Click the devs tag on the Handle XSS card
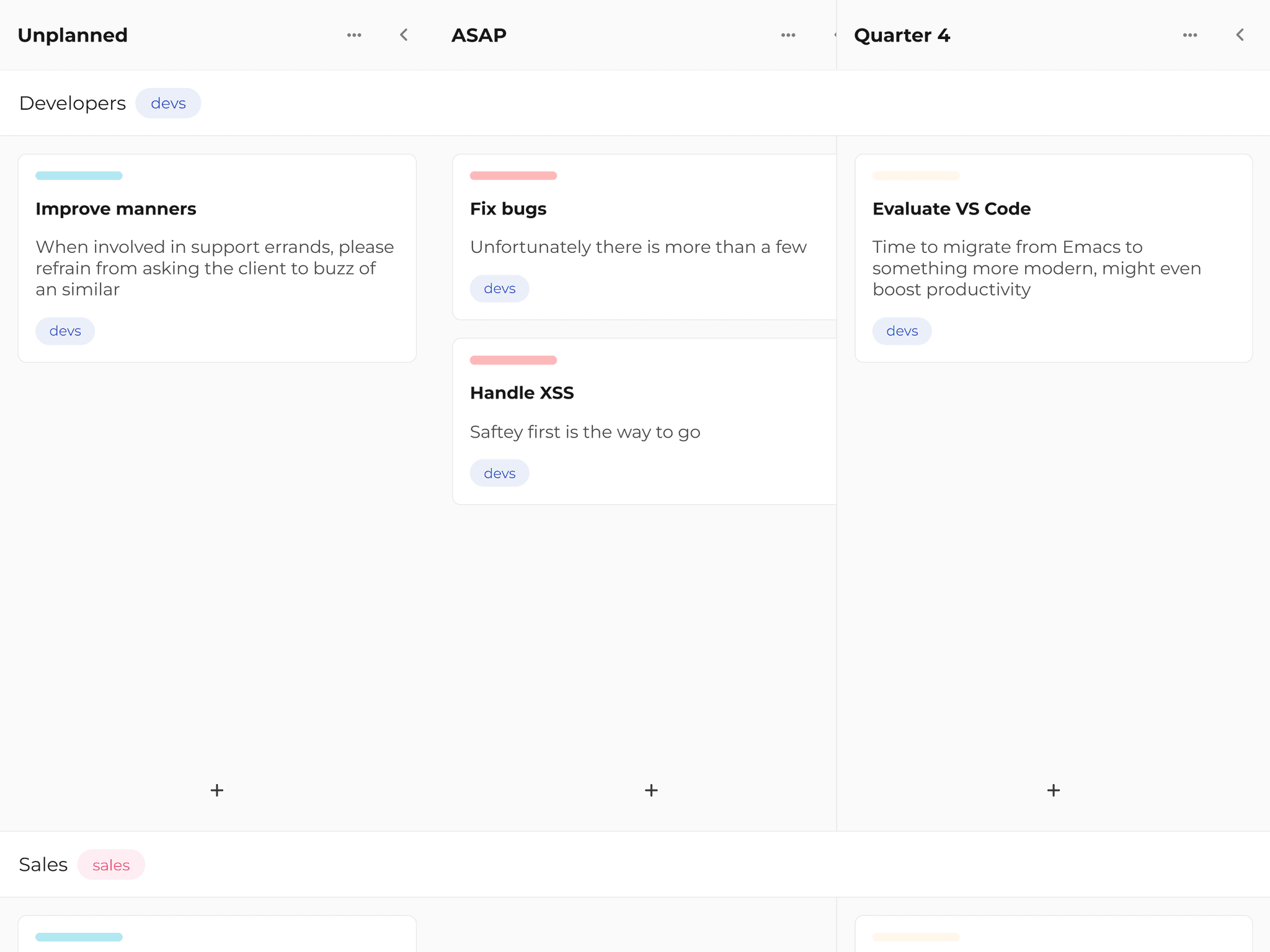1270x952 pixels. [499, 472]
